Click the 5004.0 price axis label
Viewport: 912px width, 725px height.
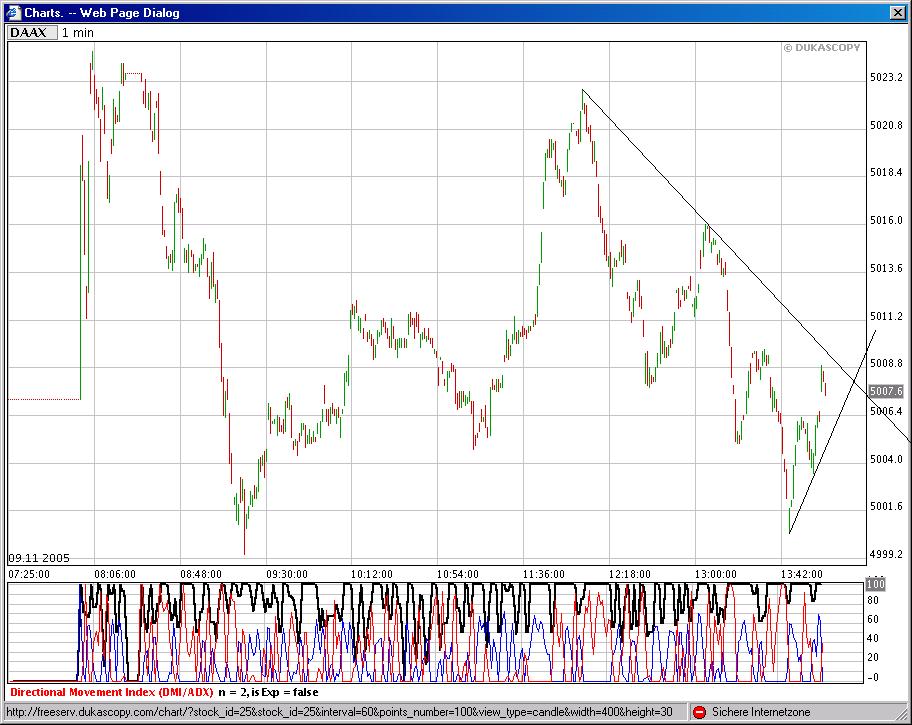click(x=886, y=459)
